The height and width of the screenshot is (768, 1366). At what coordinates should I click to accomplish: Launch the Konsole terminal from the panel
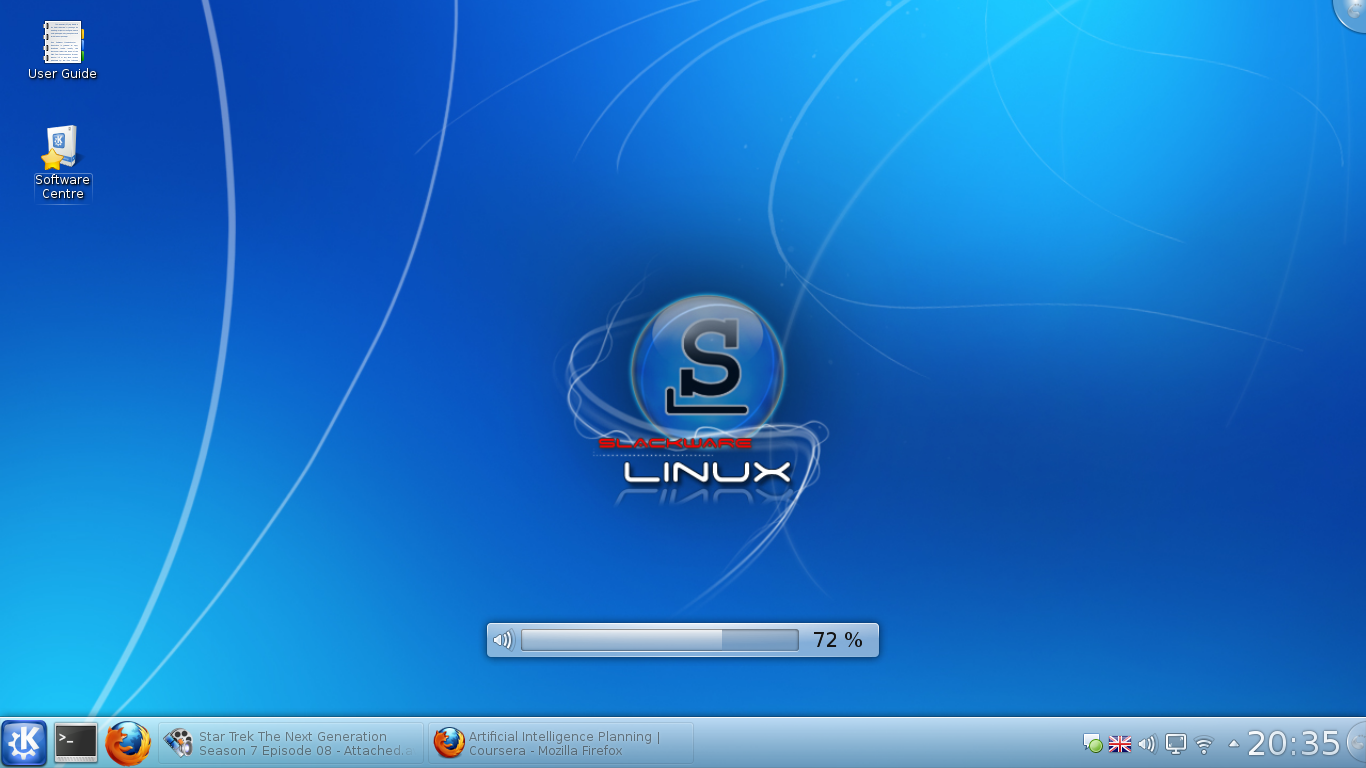[76, 743]
